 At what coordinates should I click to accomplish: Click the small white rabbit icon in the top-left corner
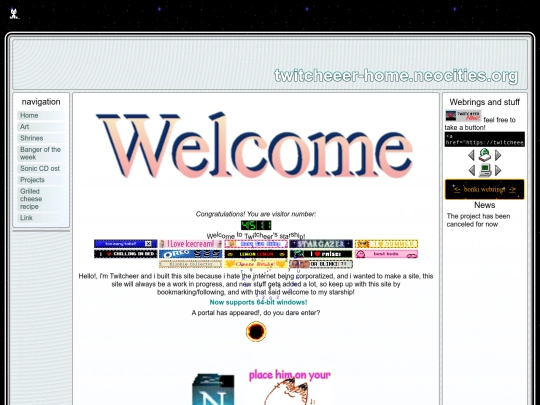[x=14, y=13]
